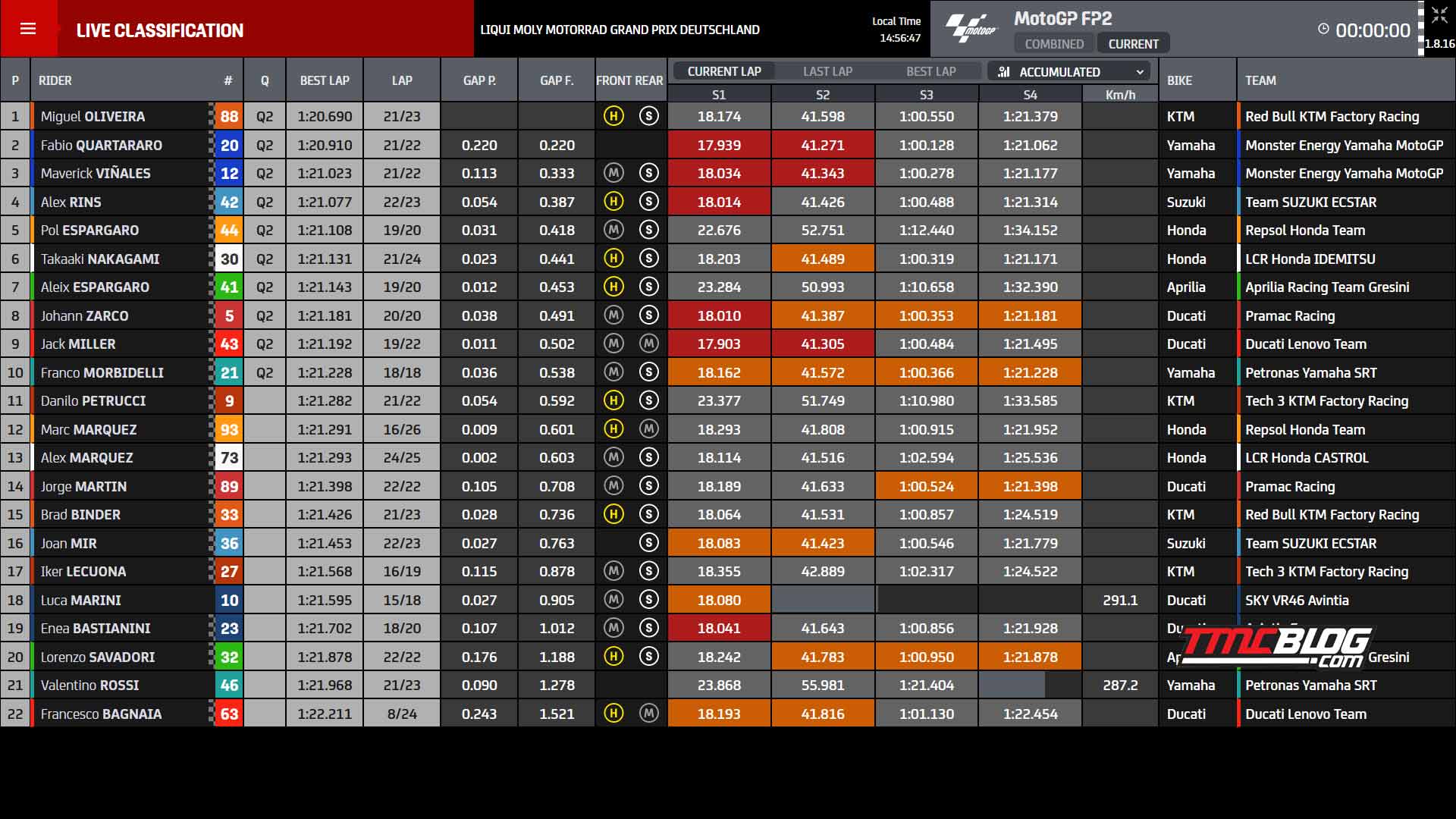Click SKY VR46 Avintia team name
This screenshot has width=1456, height=819.
[1297, 600]
